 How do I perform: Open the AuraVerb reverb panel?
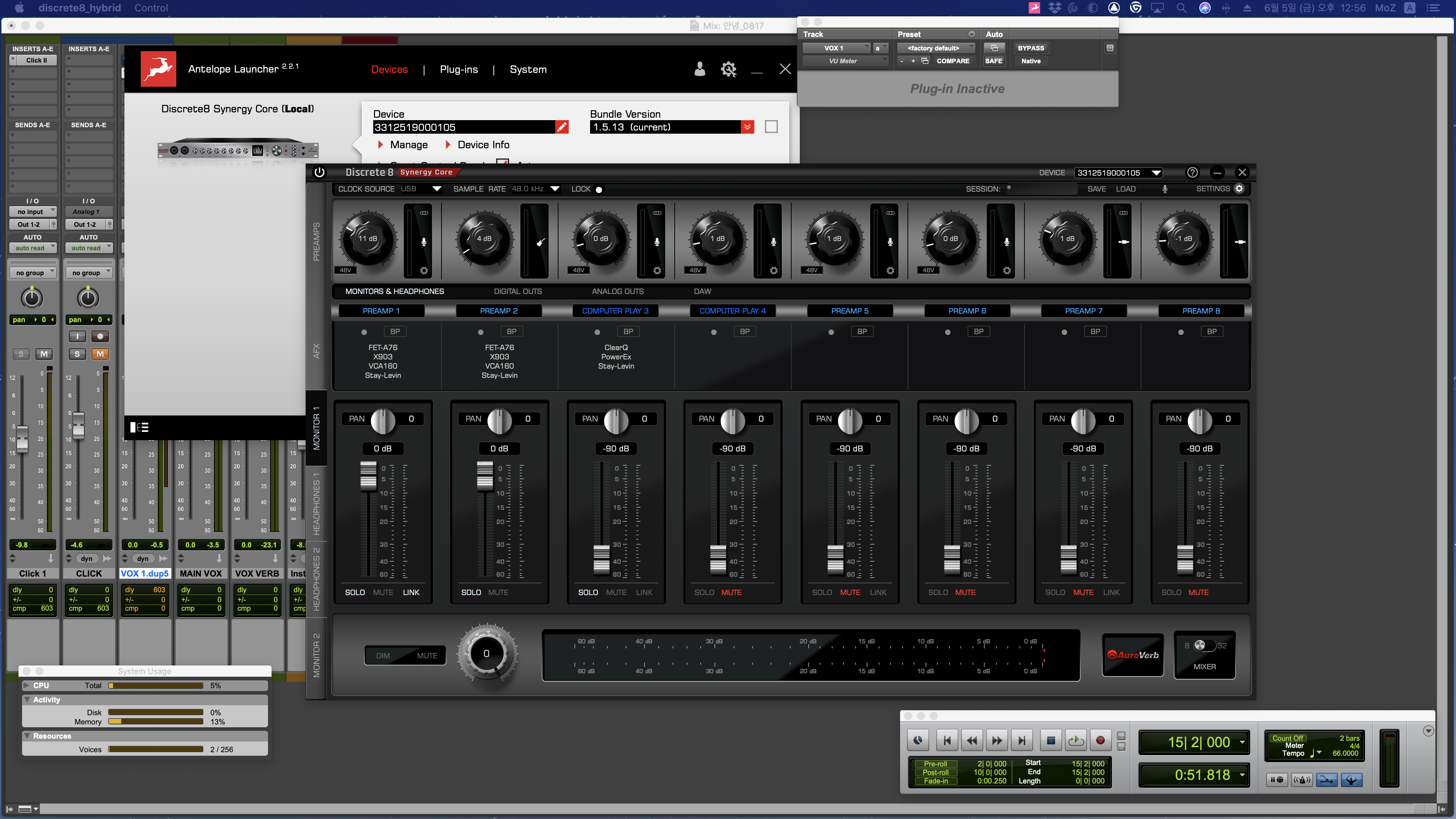1133,655
